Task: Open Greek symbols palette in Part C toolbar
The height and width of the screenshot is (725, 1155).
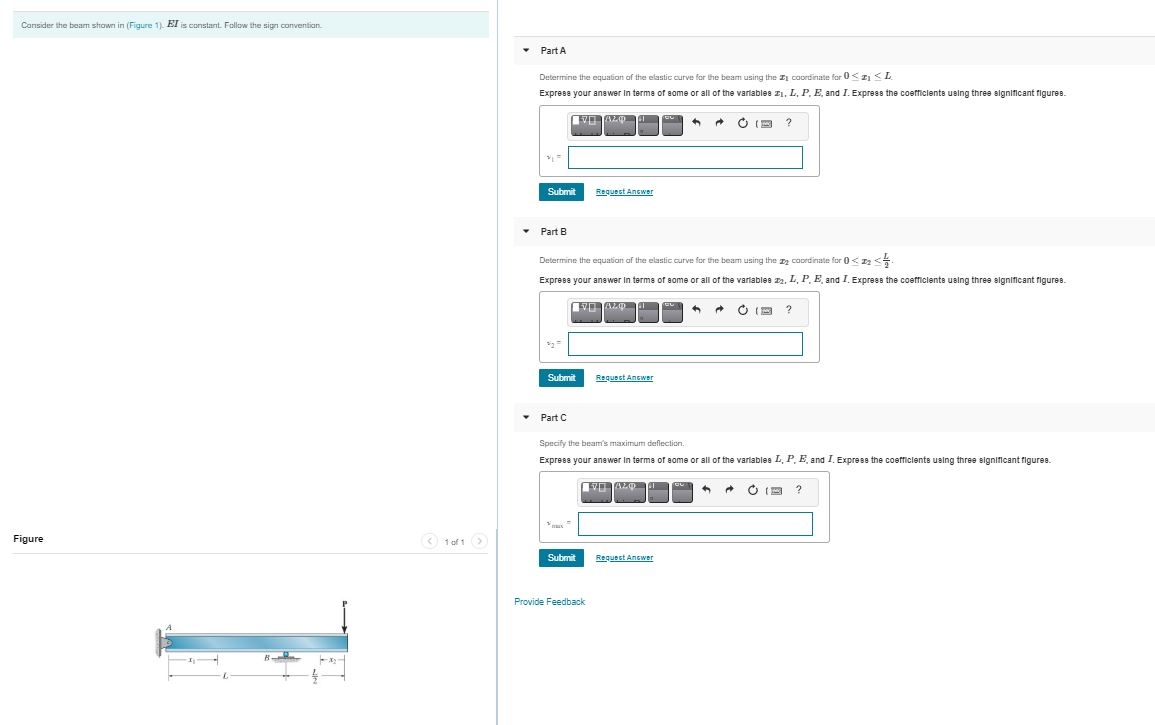Action: (x=630, y=491)
